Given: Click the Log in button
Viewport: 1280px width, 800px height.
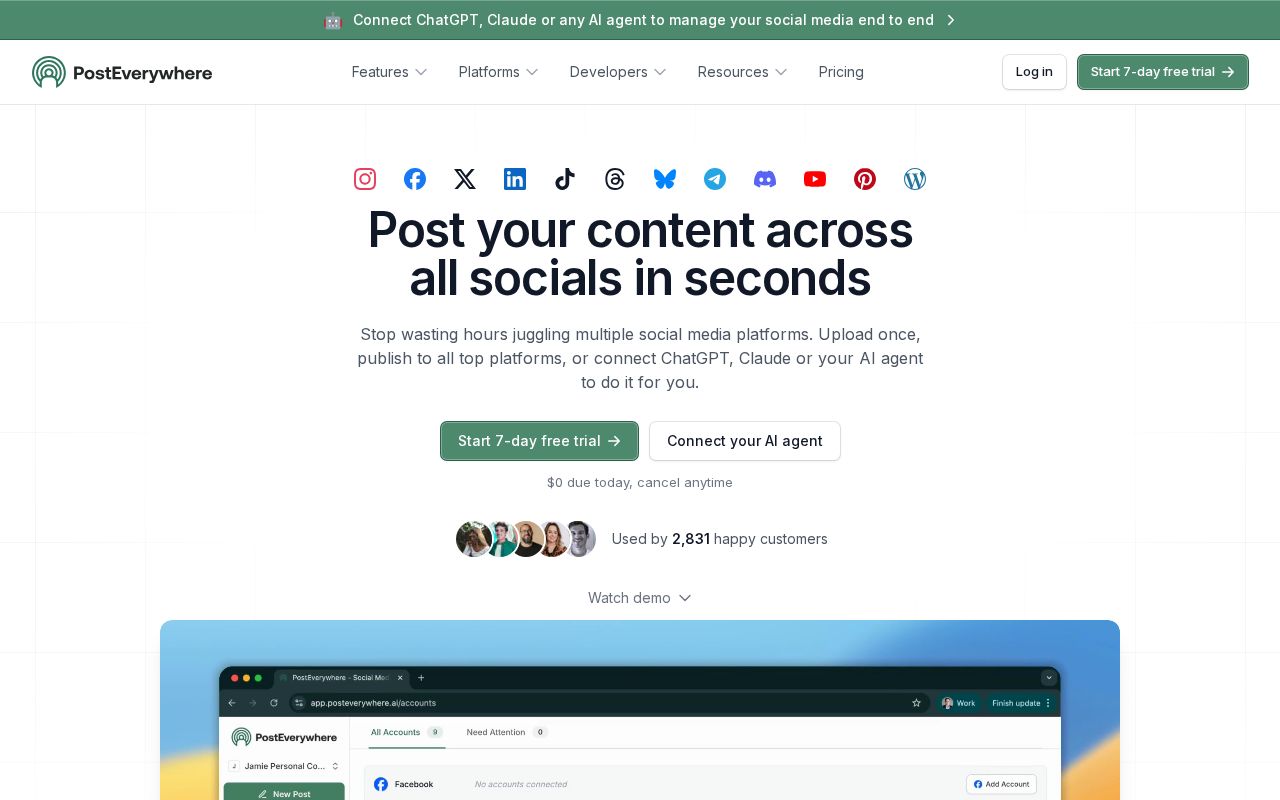Looking at the screenshot, I should (x=1034, y=72).
